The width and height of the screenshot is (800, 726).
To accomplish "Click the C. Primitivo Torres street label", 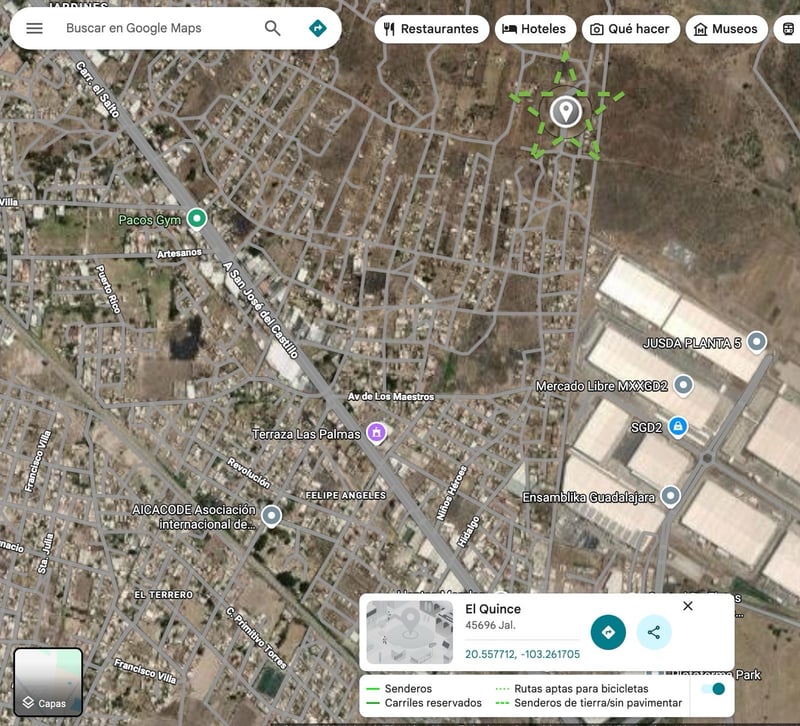I will click(257, 638).
